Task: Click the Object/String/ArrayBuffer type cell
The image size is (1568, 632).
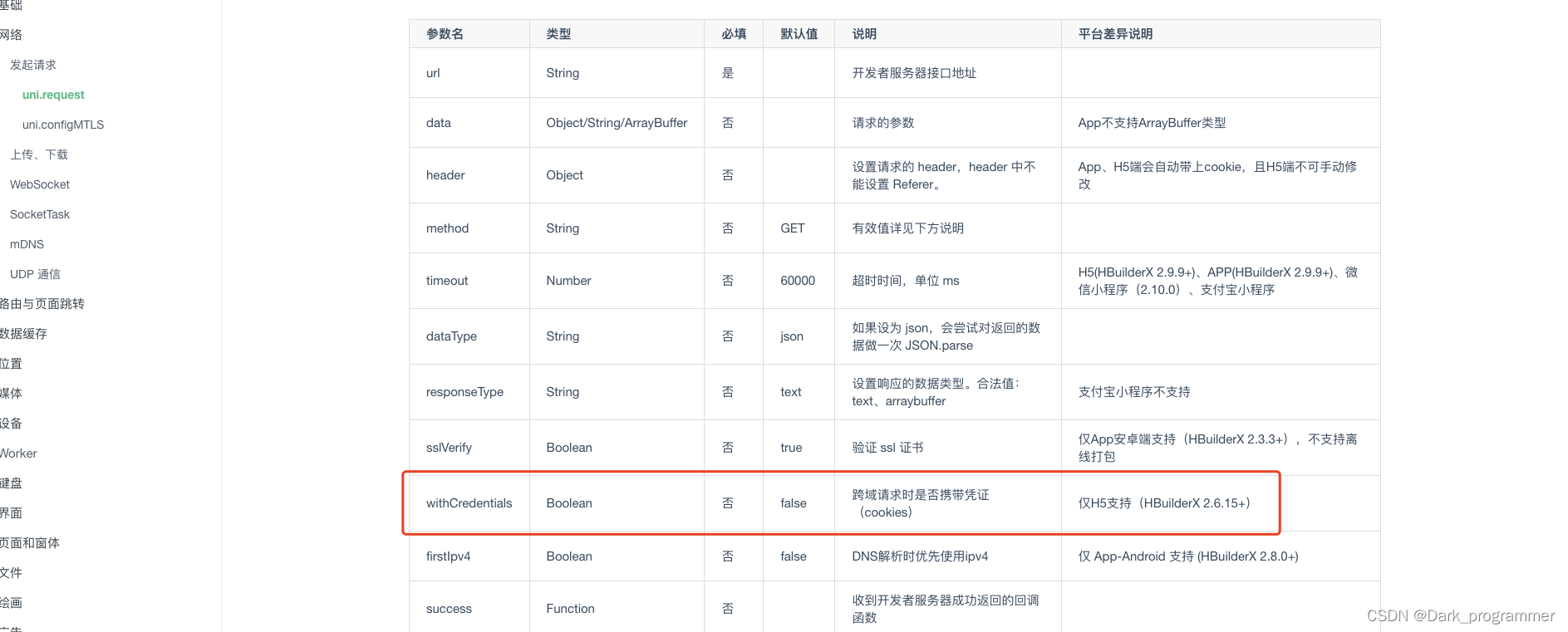Action: pyautogui.click(x=617, y=123)
